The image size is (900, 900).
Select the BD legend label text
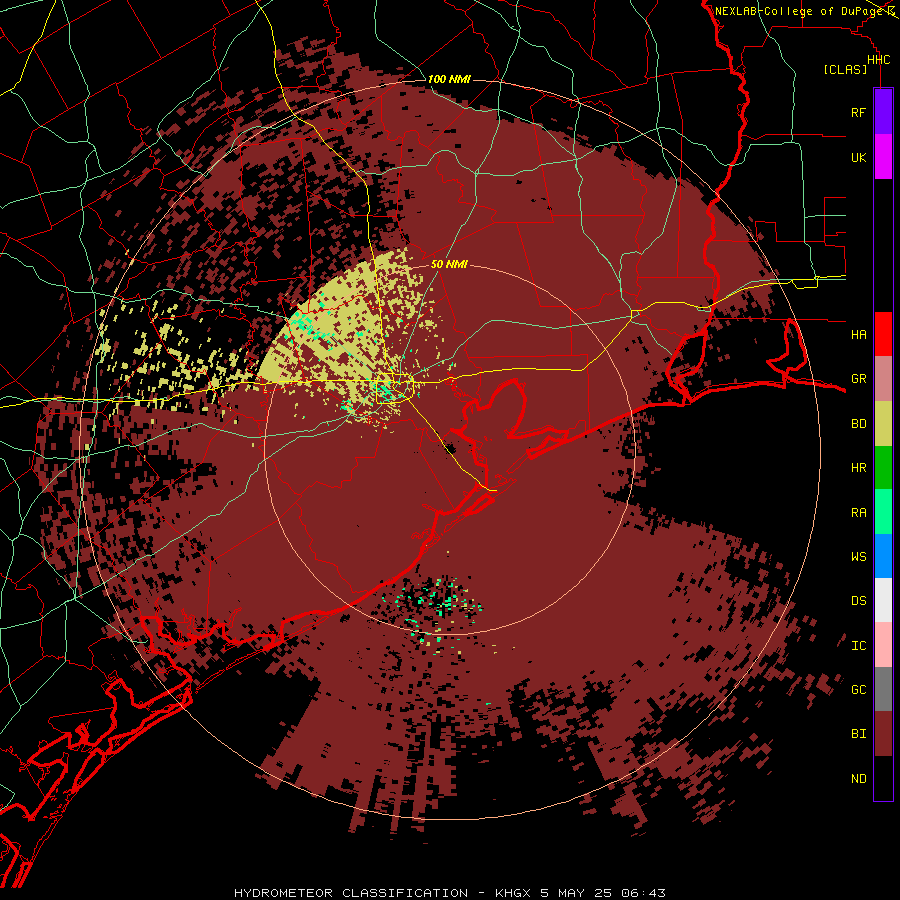click(x=858, y=424)
